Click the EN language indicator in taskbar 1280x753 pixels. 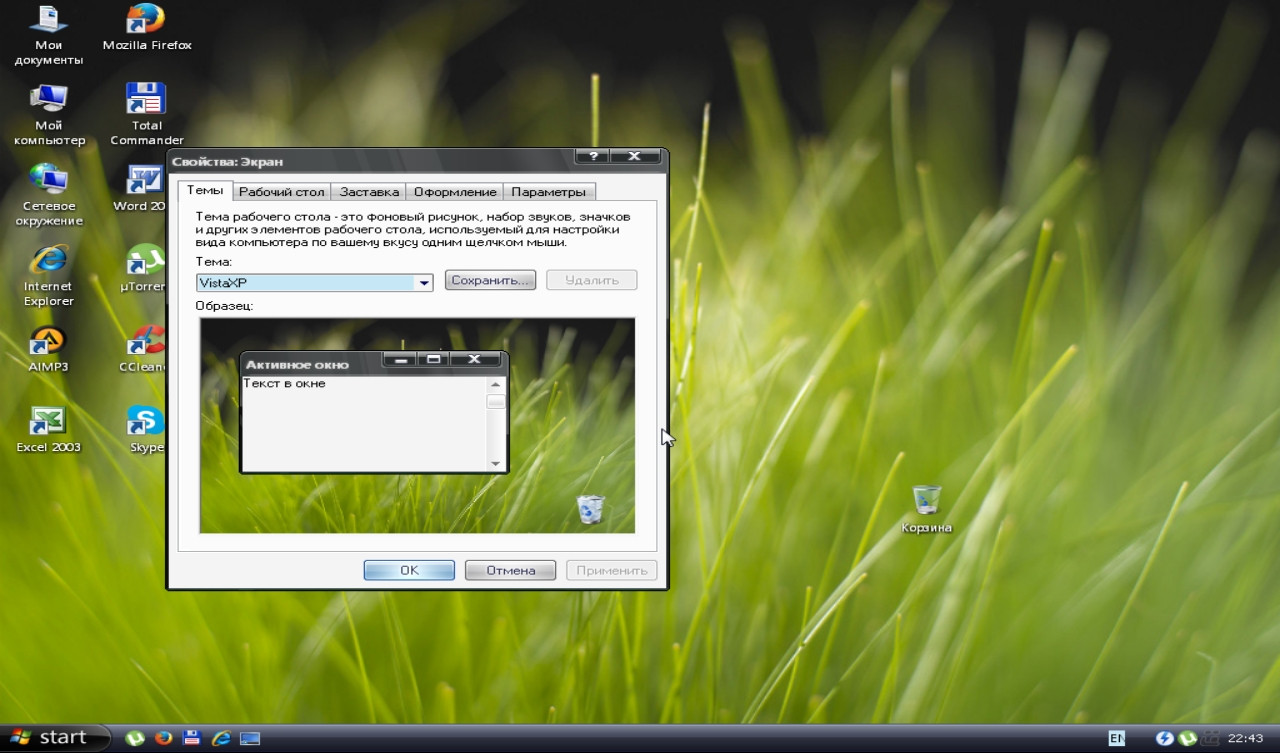coord(1116,738)
